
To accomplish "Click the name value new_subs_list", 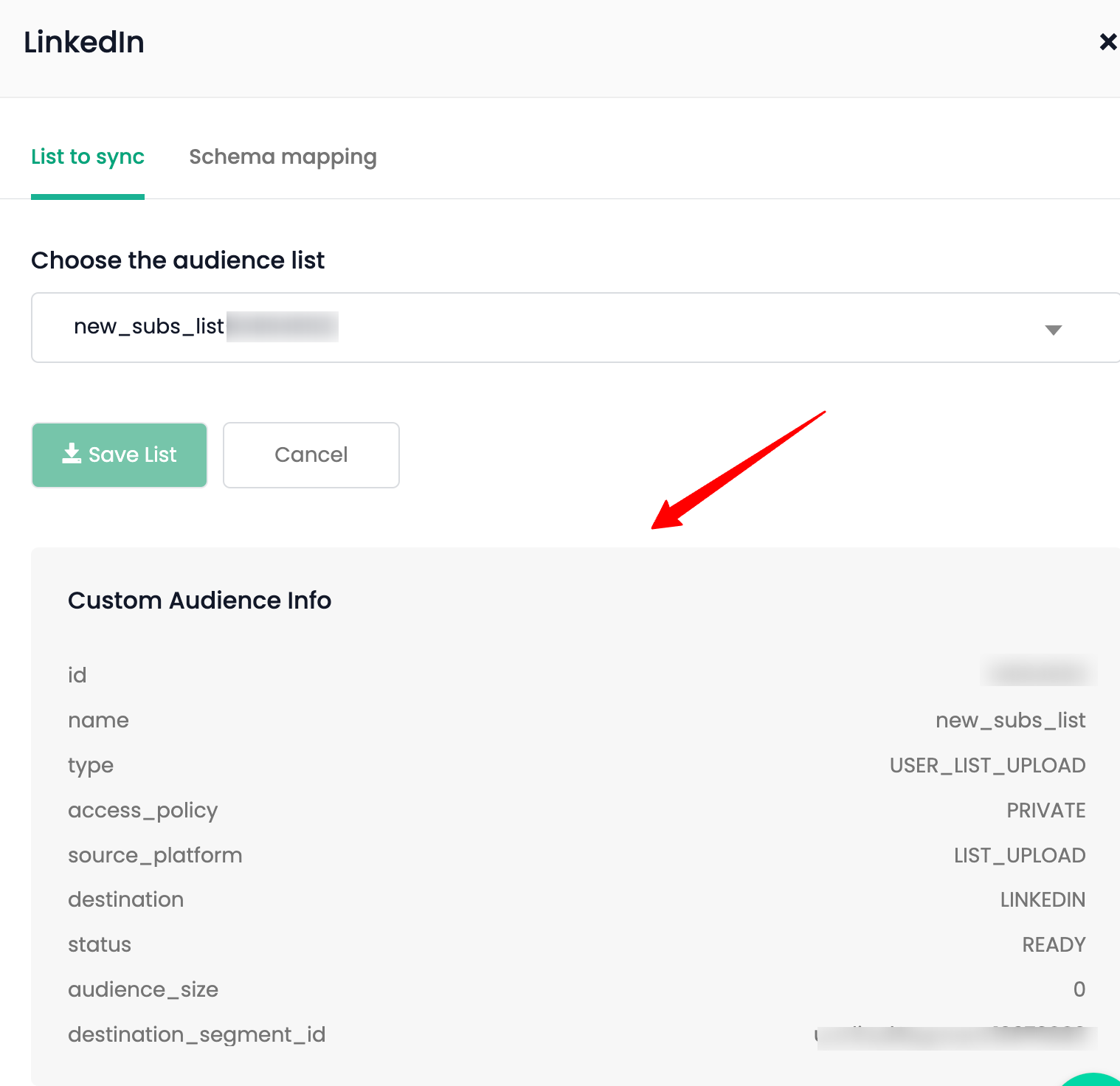I will (x=1009, y=720).
